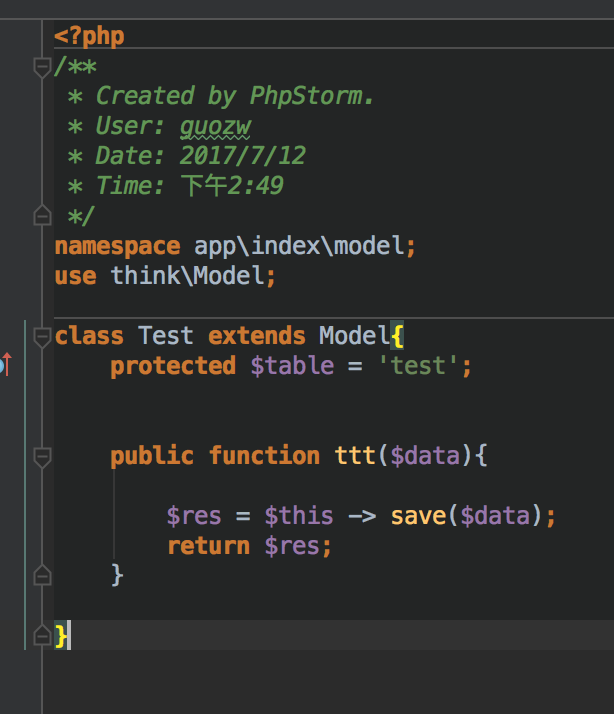Click the $table property name
The width and height of the screenshot is (614, 714).
pyautogui.click(x=291, y=366)
